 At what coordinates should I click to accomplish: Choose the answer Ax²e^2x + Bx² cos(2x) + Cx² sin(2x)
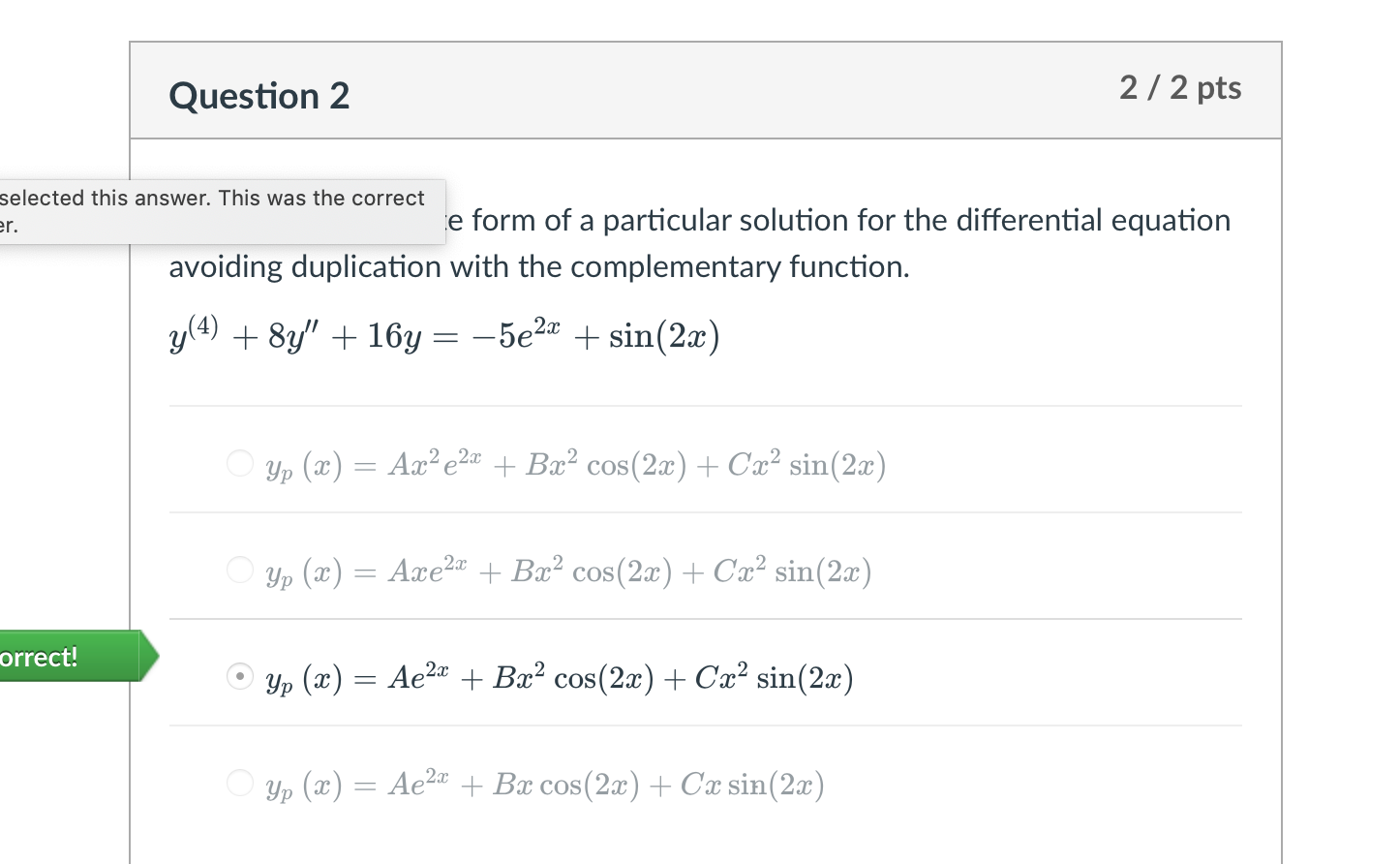[239, 464]
